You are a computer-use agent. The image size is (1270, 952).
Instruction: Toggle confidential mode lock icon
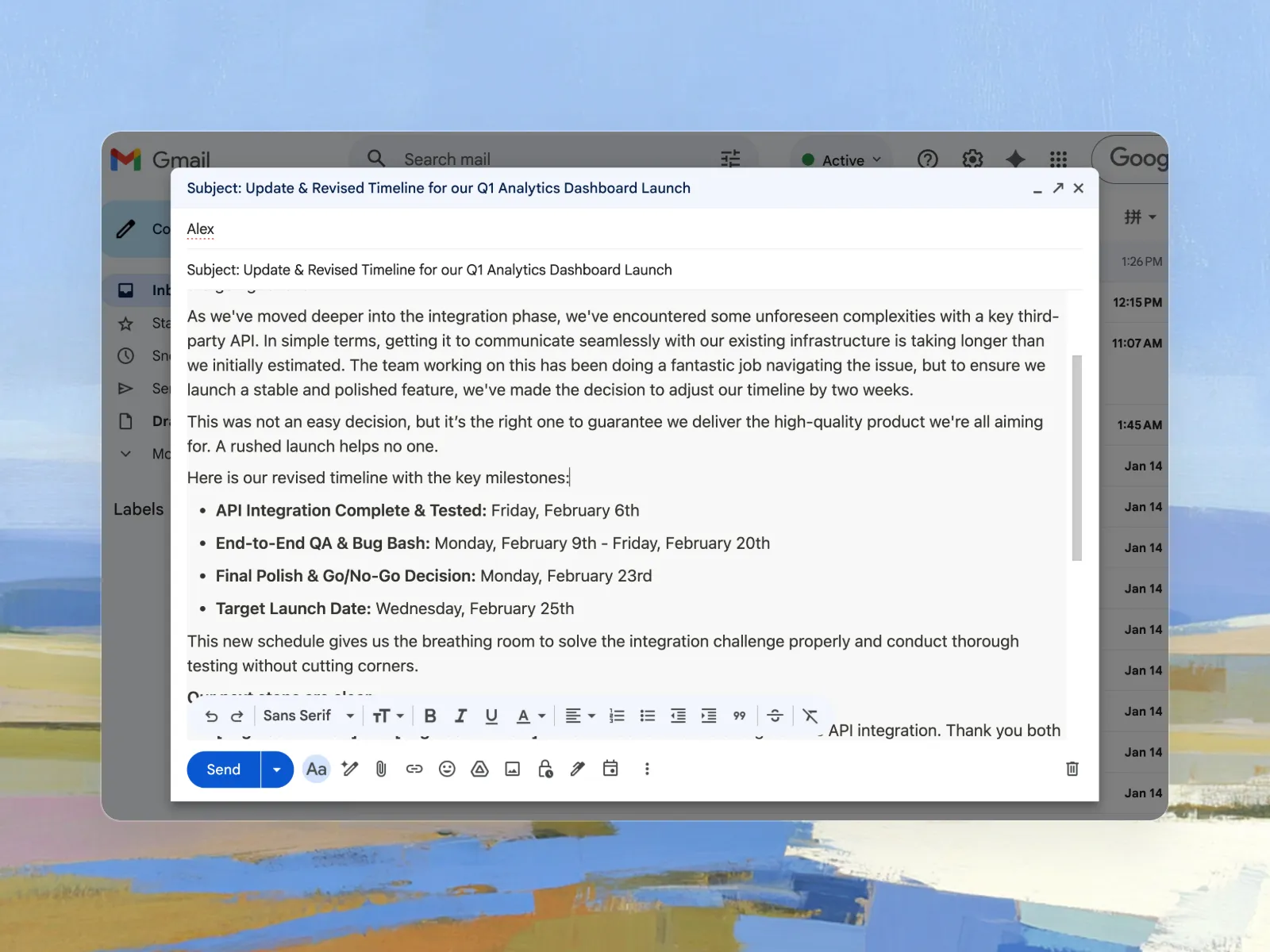[x=545, y=769]
